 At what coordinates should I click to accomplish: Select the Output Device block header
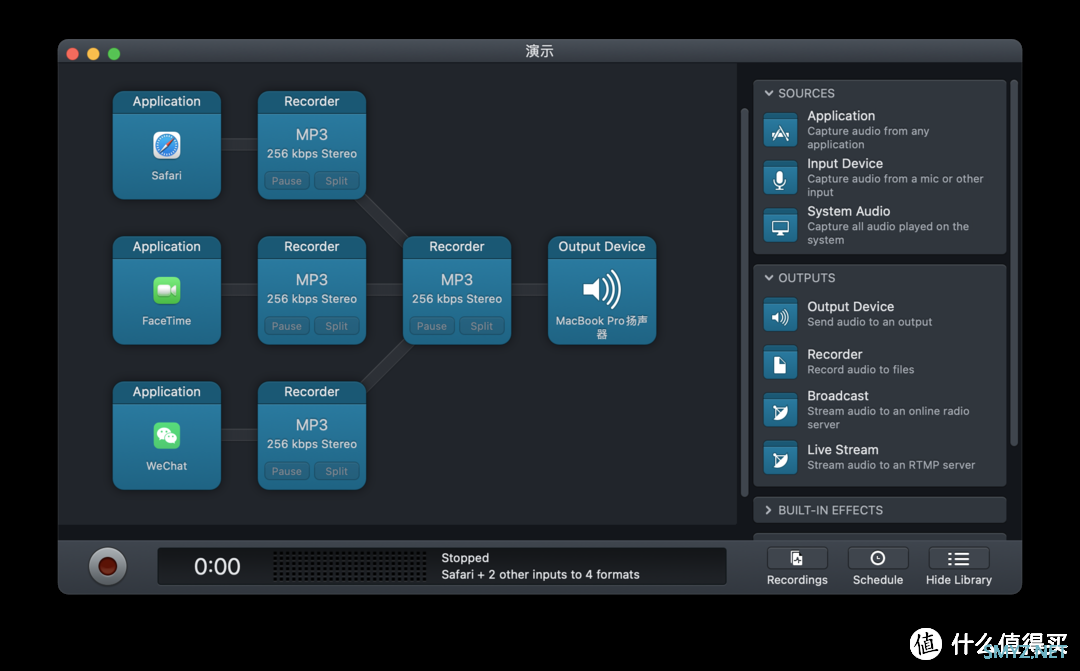[x=602, y=247]
